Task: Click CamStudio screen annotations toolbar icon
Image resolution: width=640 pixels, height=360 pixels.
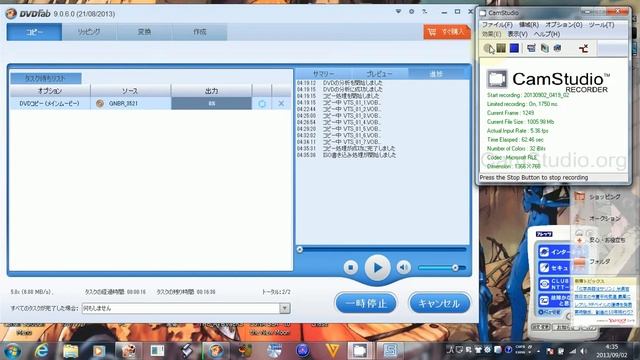Action: pos(558,48)
